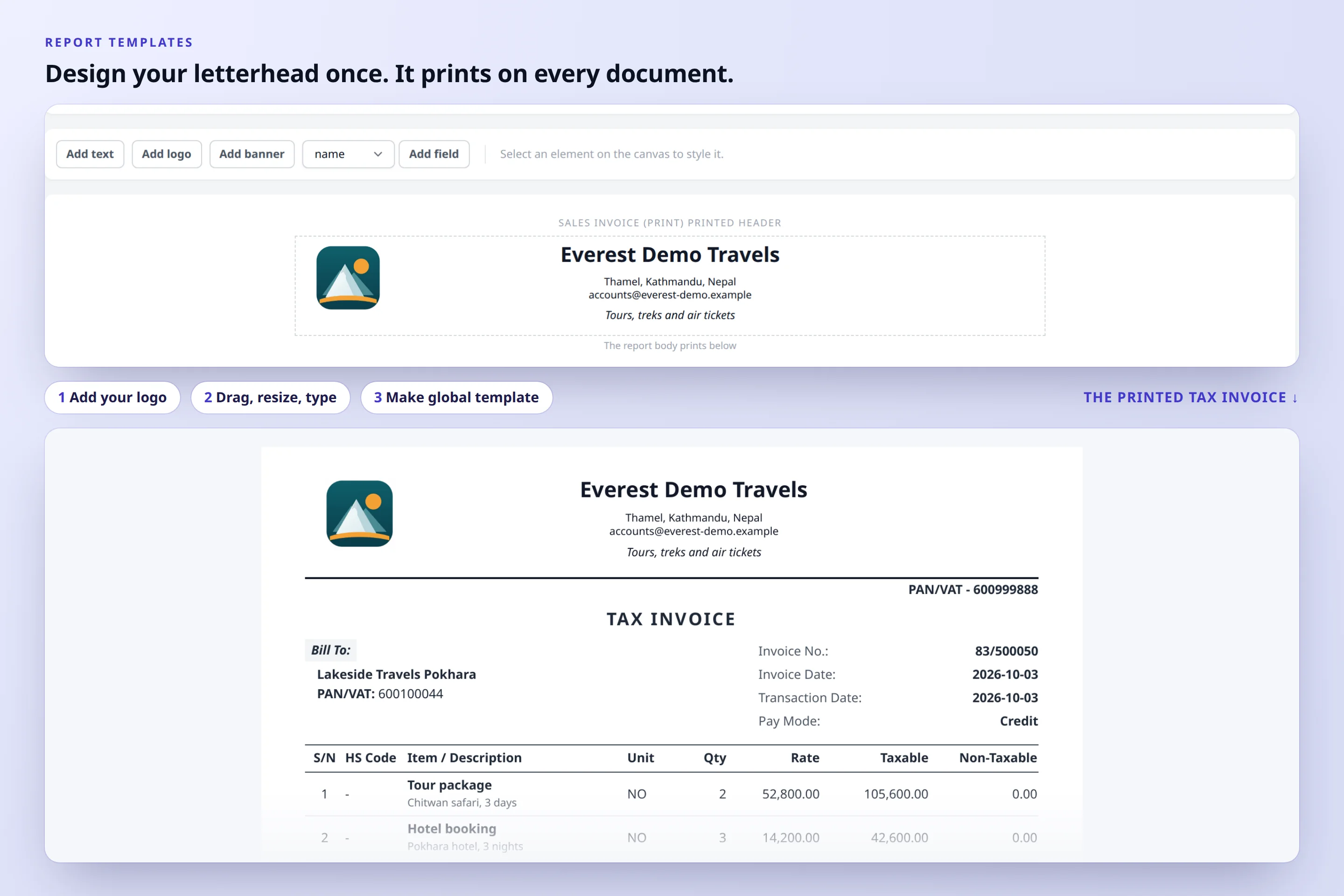Viewport: 1344px width, 896px height.
Task: Select the mountain logo in header canvas
Action: (348, 278)
